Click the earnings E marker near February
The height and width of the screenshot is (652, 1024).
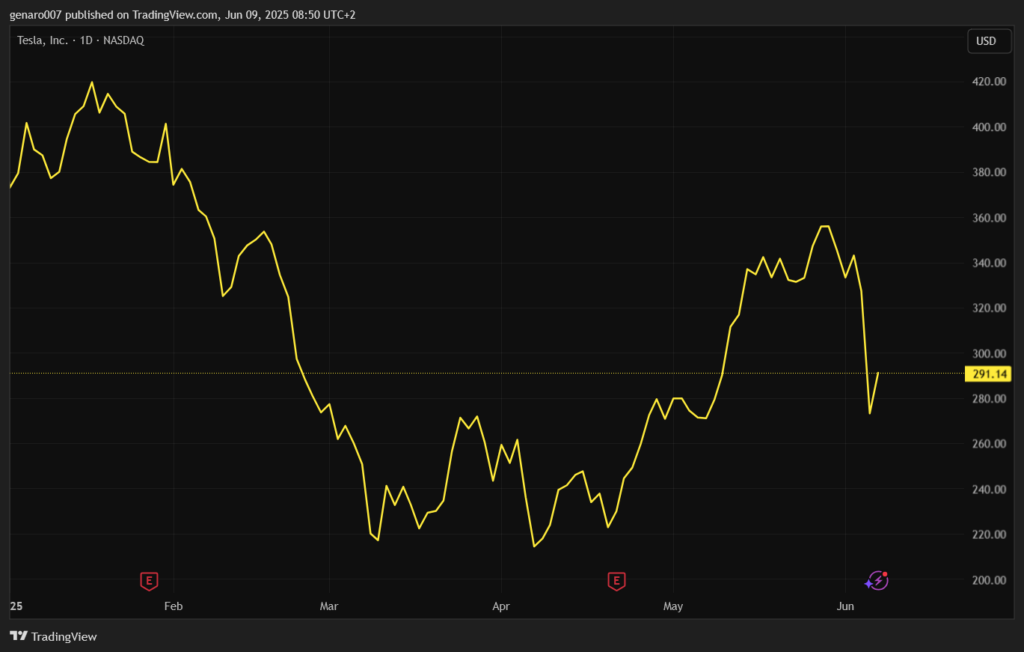(149, 580)
